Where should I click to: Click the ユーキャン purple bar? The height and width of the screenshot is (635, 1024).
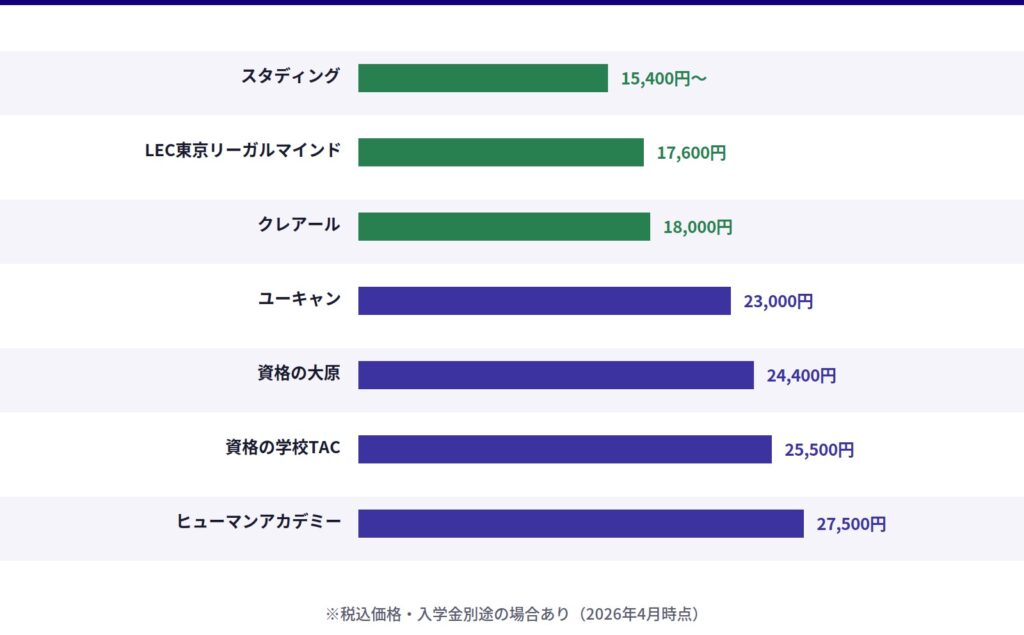coord(544,301)
